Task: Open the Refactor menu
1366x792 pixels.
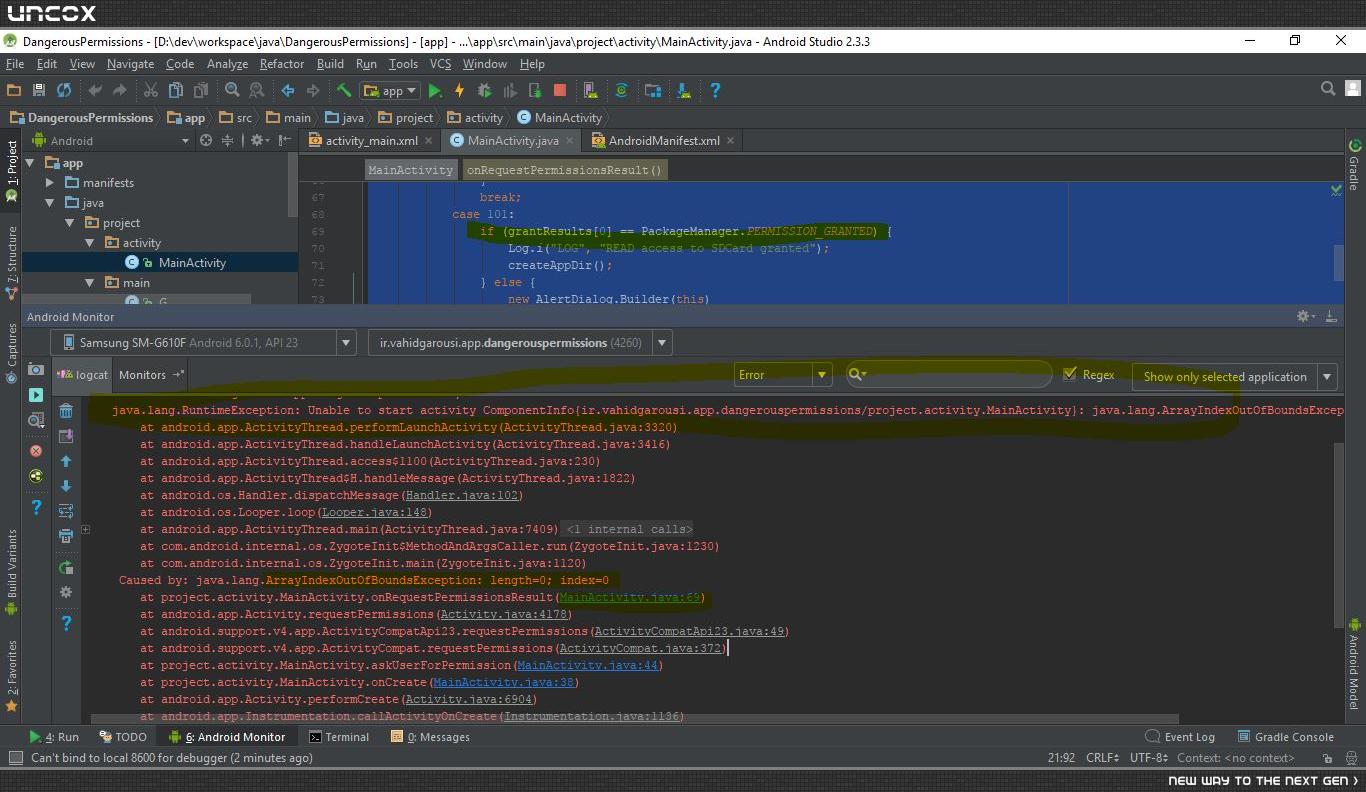Action: [281, 64]
